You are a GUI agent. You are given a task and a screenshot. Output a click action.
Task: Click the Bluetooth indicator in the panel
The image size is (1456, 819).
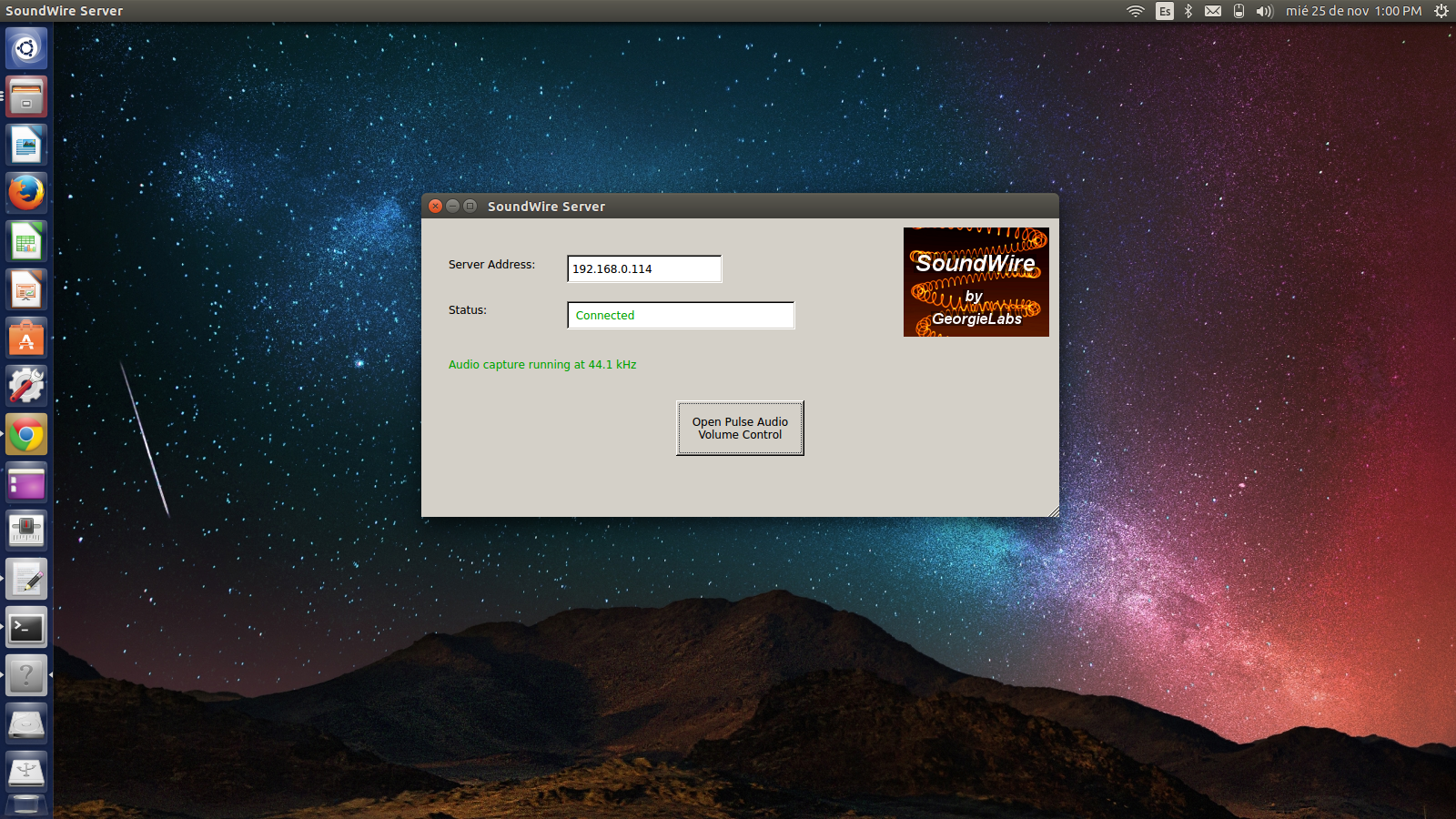click(x=1188, y=11)
